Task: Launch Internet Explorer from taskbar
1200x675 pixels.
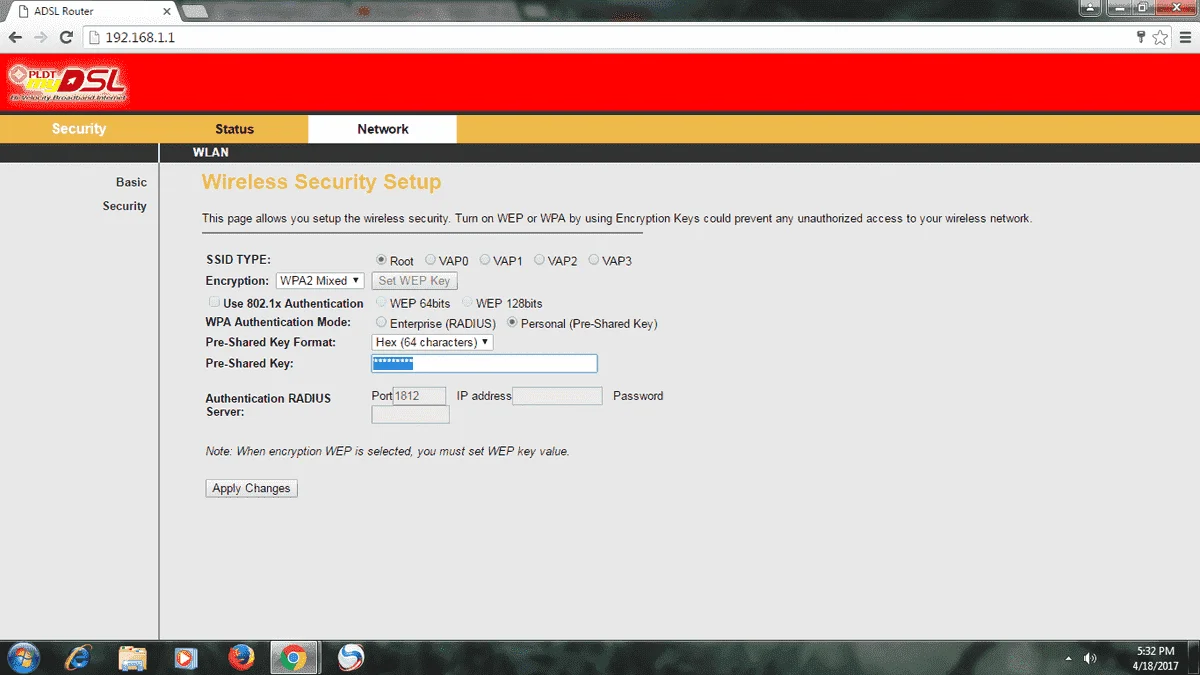Action: [78, 657]
